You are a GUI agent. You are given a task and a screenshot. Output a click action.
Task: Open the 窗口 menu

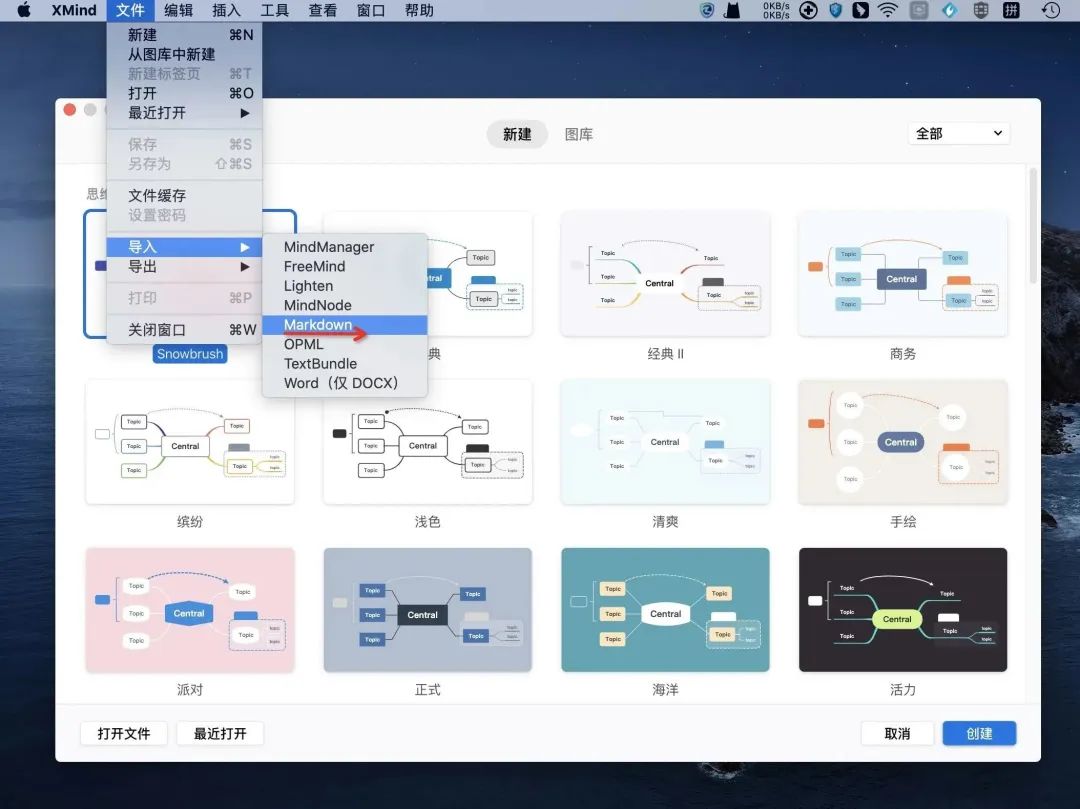371,10
